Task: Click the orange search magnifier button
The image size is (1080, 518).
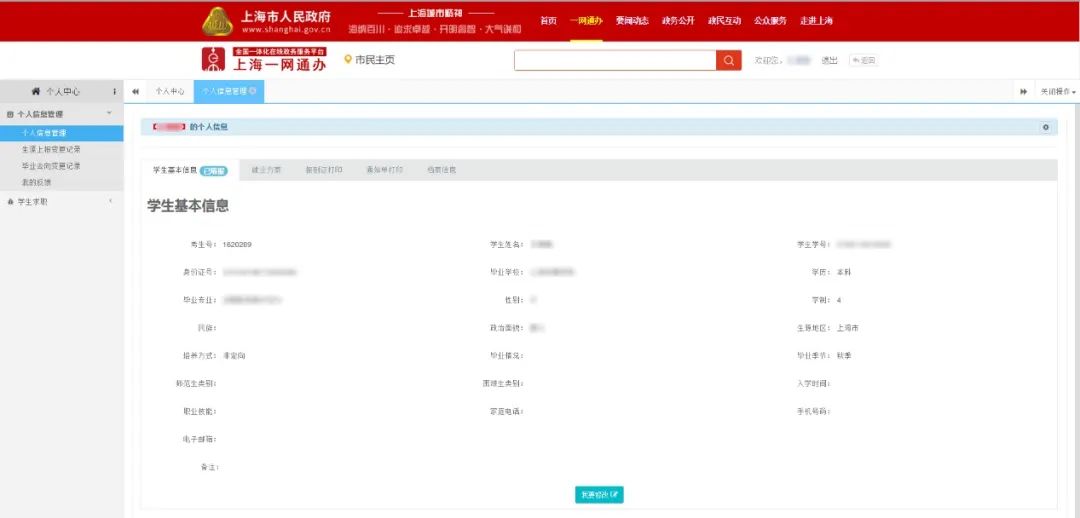Action: [x=729, y=60]
